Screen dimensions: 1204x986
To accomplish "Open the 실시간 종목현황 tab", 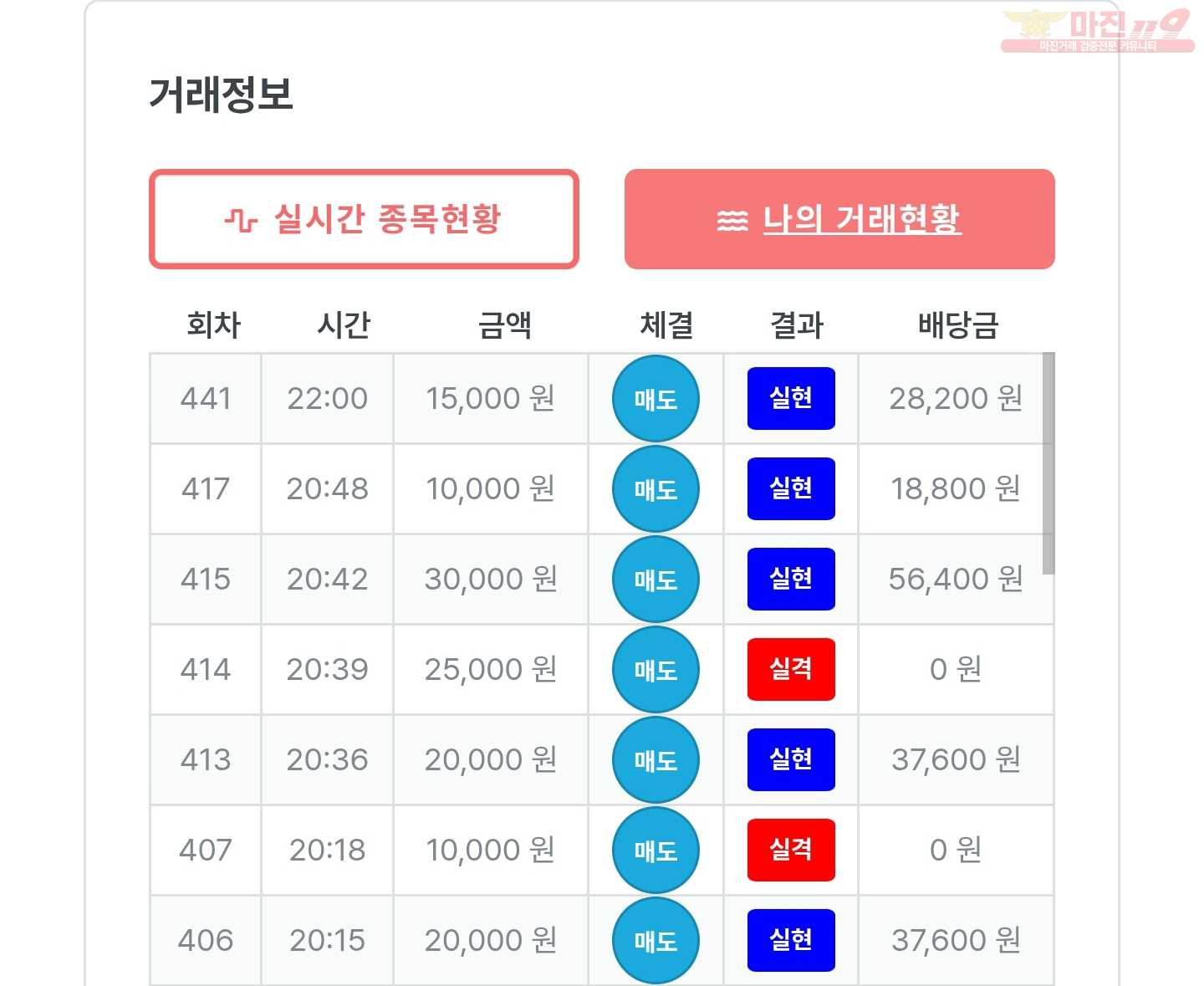I will tap(364, 219).
